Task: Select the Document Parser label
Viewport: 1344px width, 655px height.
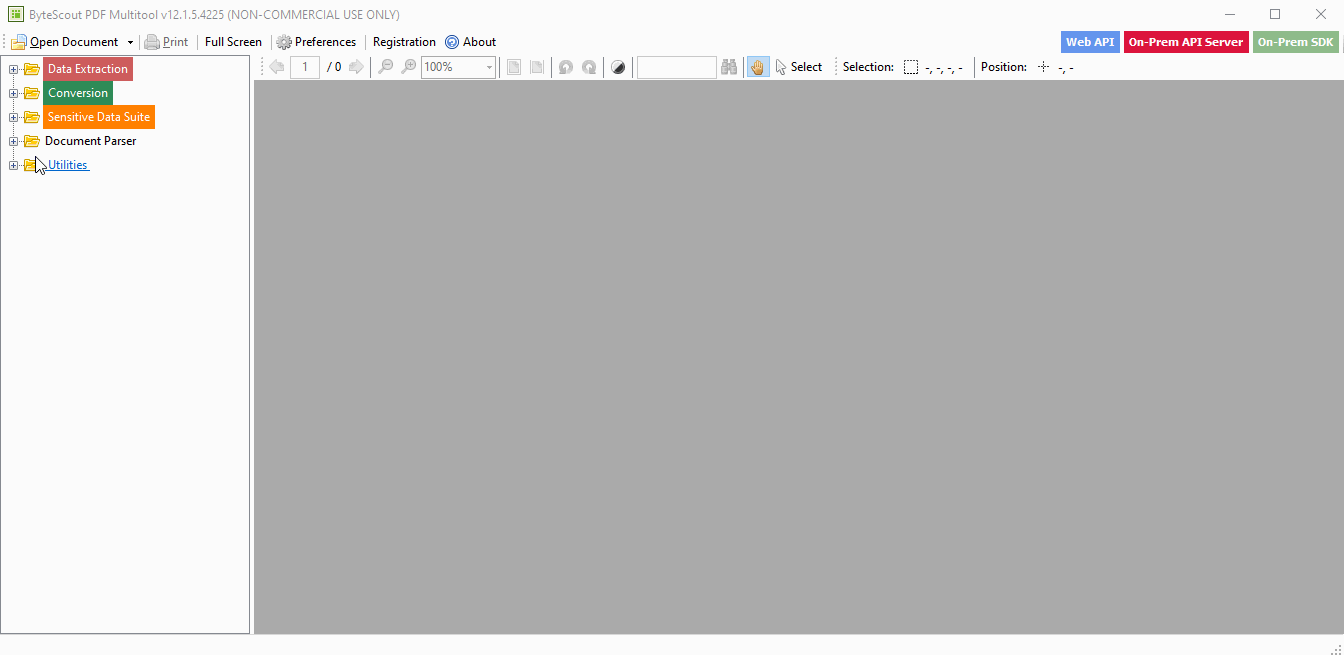Action: coord(91,141)
